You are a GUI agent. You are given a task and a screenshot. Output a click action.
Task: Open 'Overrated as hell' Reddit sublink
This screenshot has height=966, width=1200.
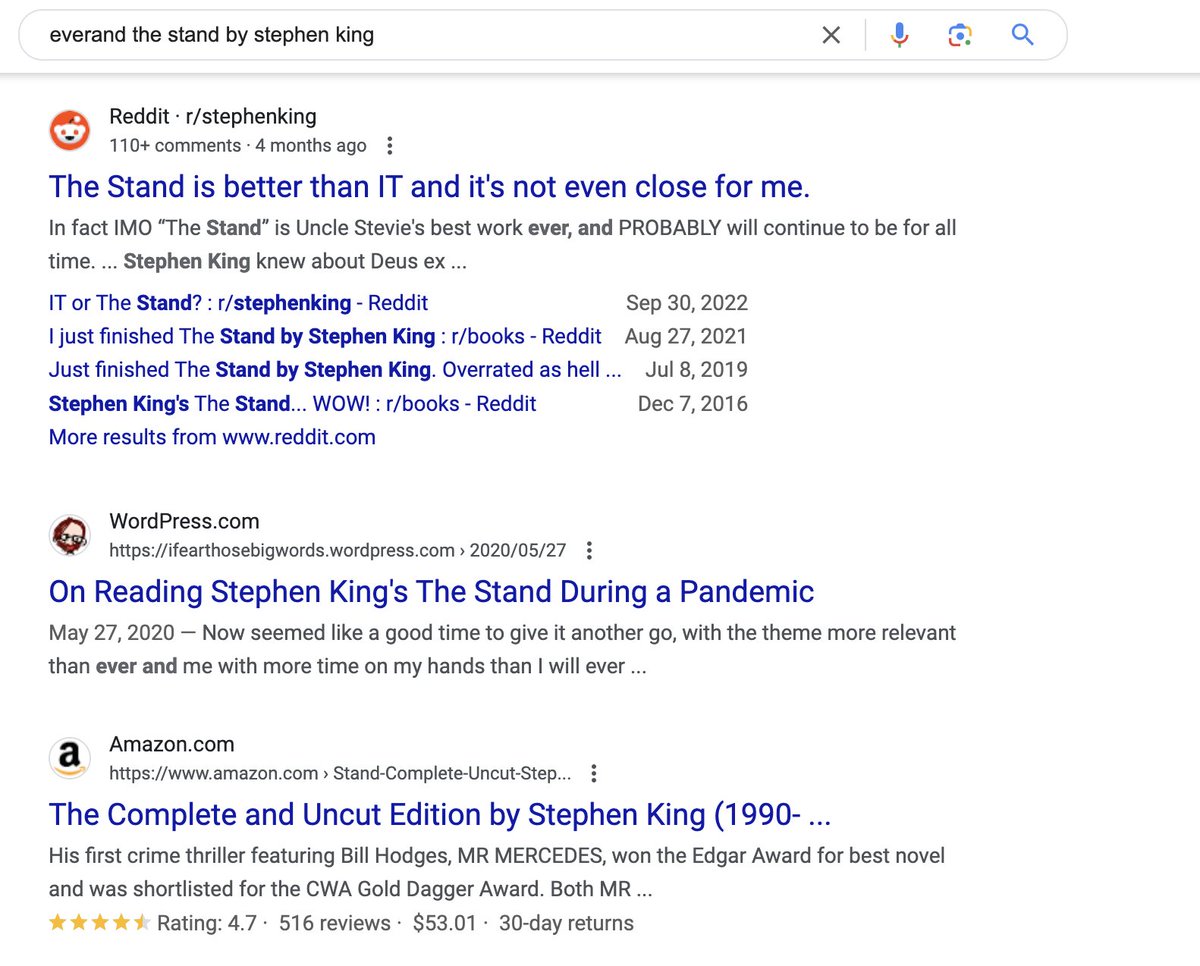click(335, 370)
